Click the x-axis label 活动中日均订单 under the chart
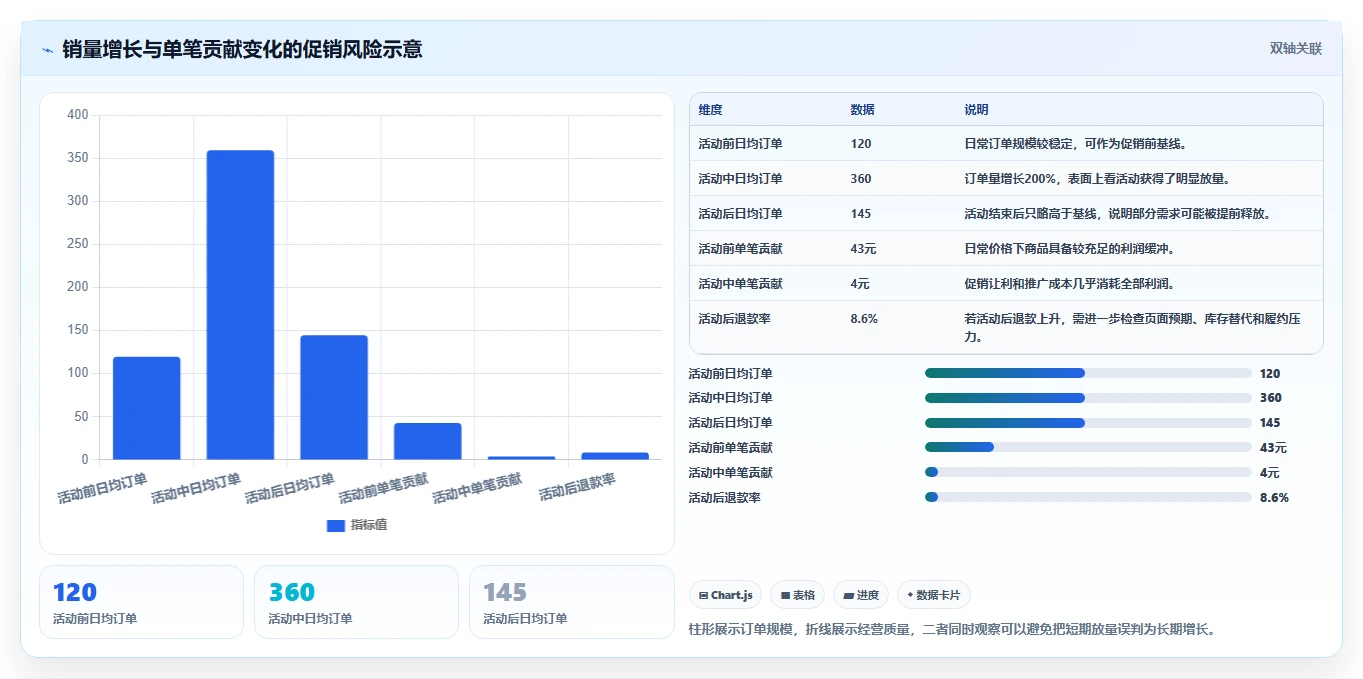This screenshot has height=679, width=1363. [x=196, y=489]
